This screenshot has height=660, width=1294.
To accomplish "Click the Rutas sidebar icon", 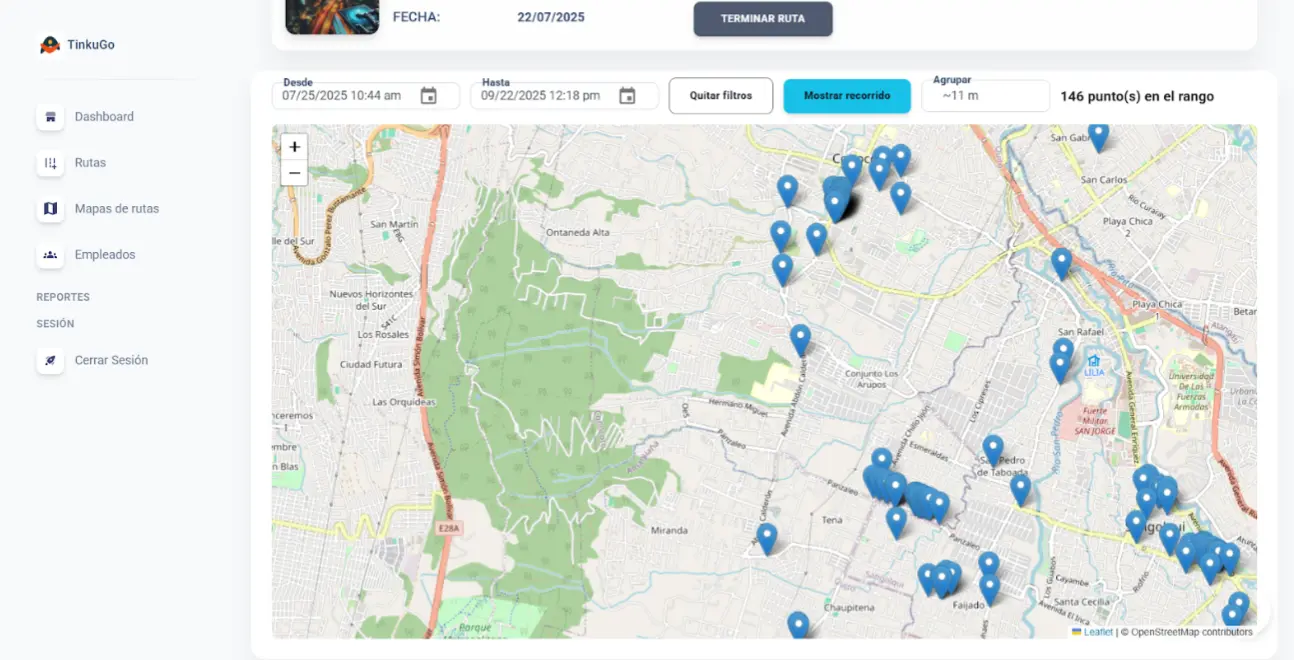I will tap(50, 163).
